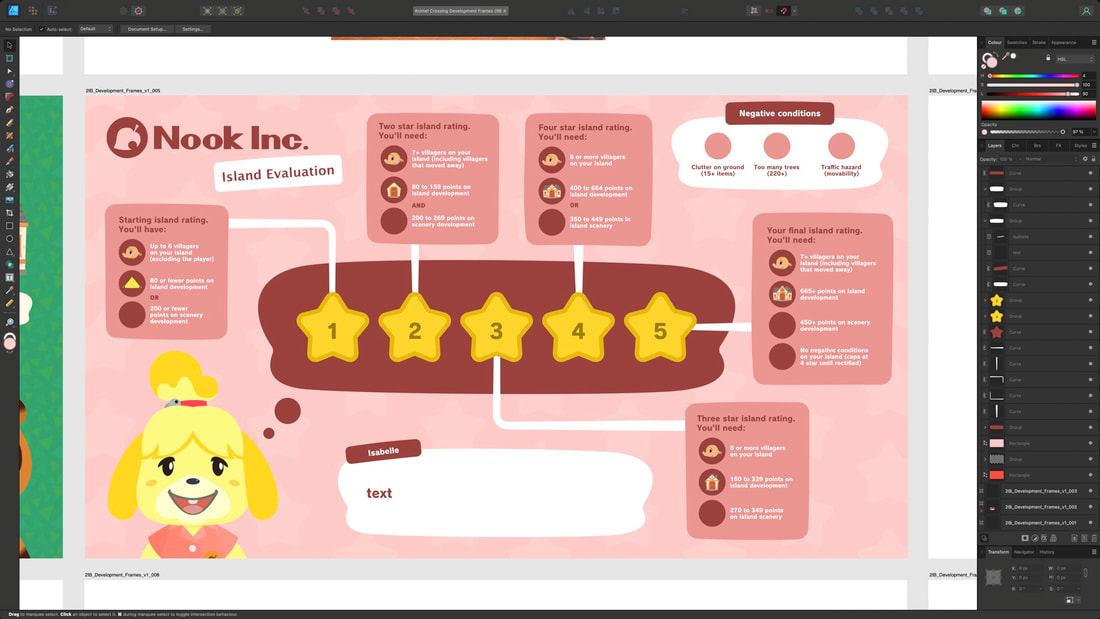Toggle the snapping magnet icon
The height and width of the screenshot is (619, 1100).
784,11
